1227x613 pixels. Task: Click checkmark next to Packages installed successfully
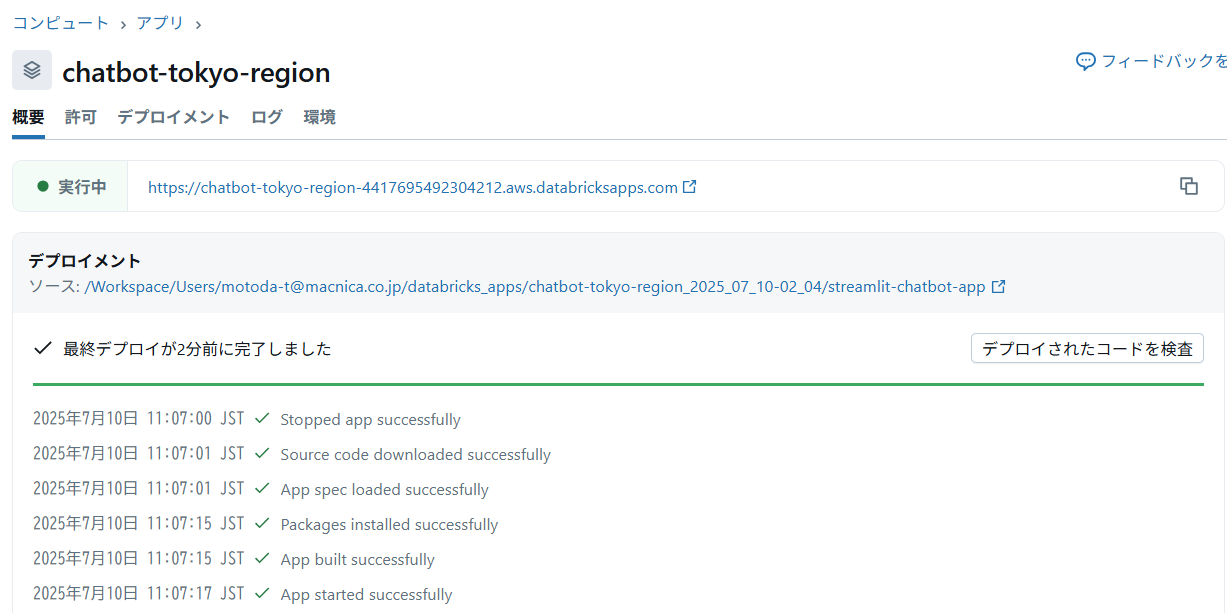click(x=262, y=524)
